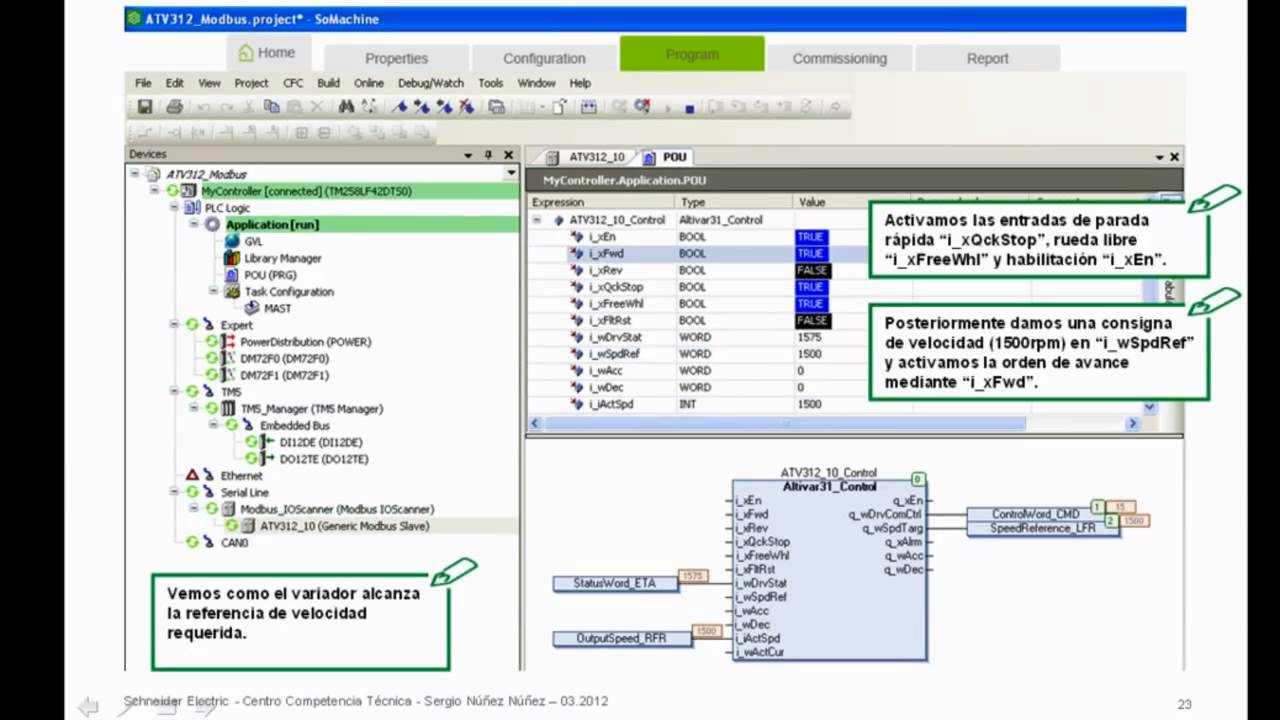
Task: Click the POU (PRG) document icon
Action: click(x=232, y=275)
